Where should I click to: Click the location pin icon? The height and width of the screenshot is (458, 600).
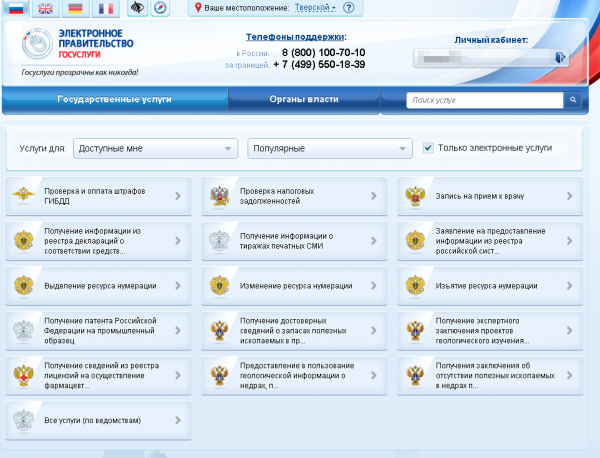[198, 7]
